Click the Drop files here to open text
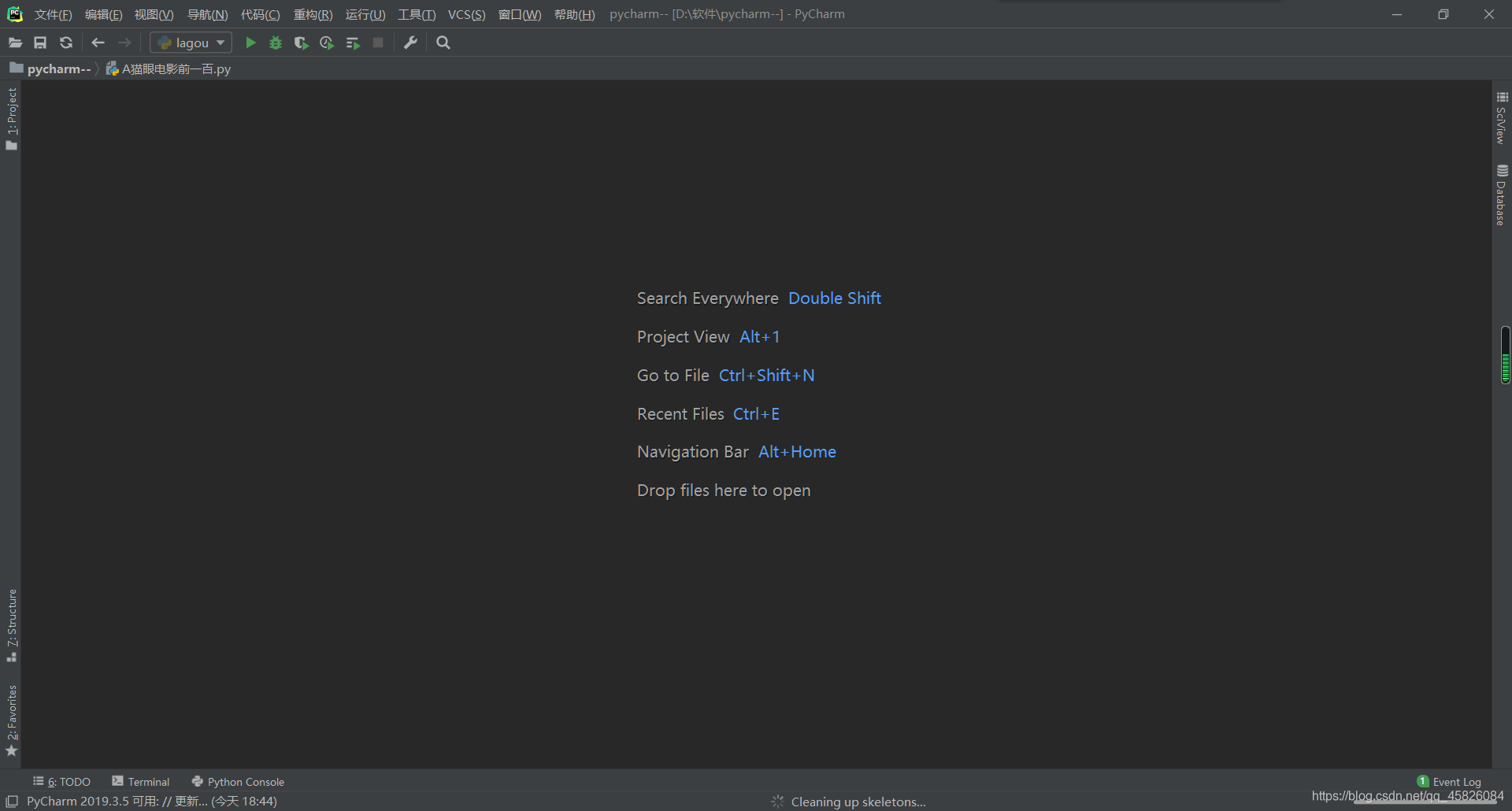 pyautogui.click(x=724, y=491)
